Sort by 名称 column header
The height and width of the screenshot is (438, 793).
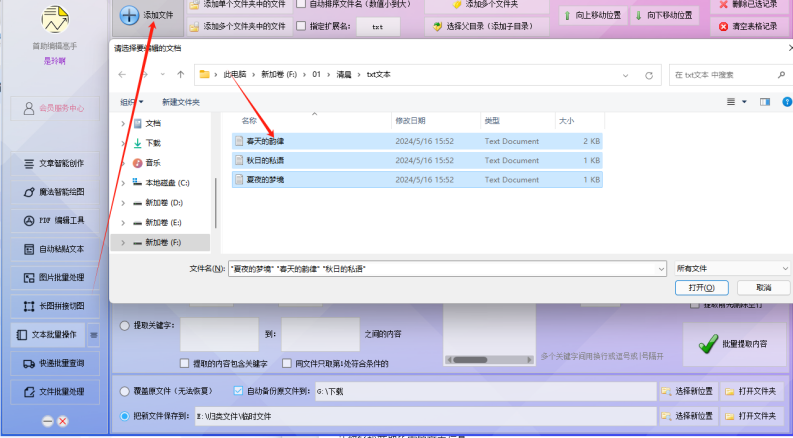(249, 121)
